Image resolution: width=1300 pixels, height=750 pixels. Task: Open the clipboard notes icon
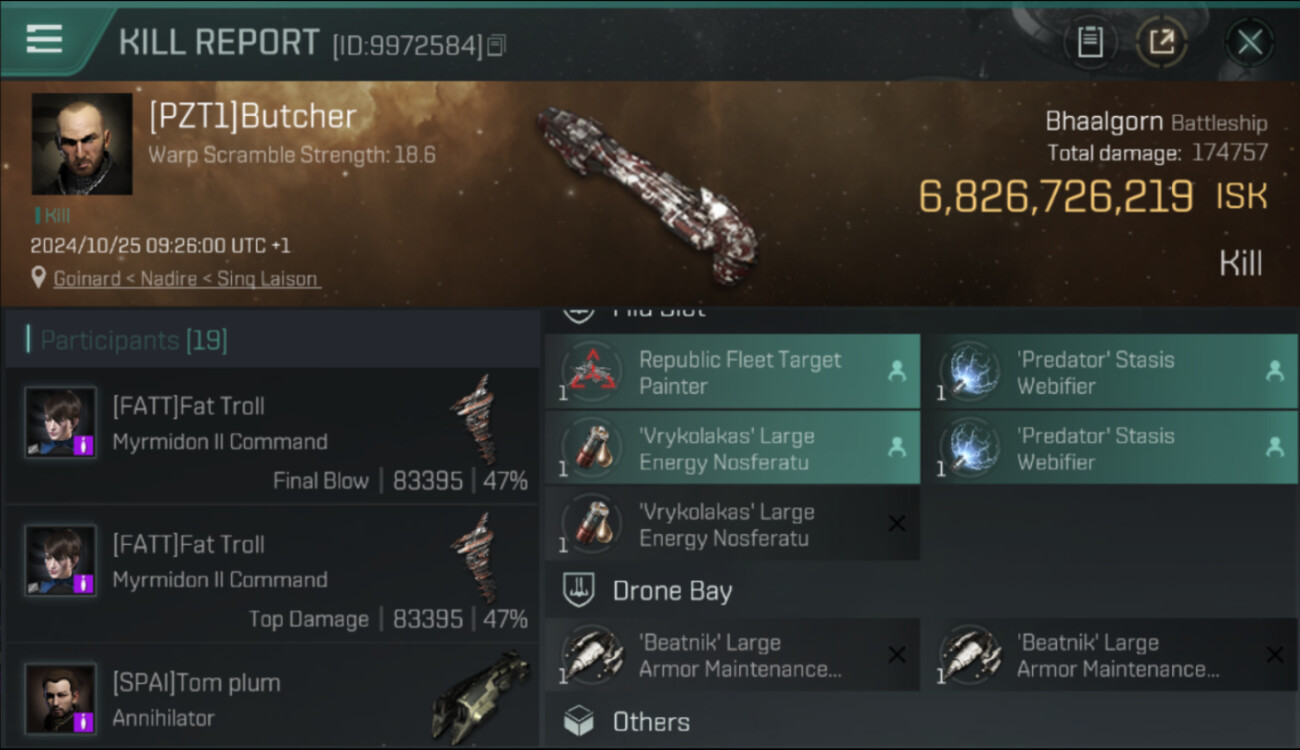click(x=1090, y=42)
